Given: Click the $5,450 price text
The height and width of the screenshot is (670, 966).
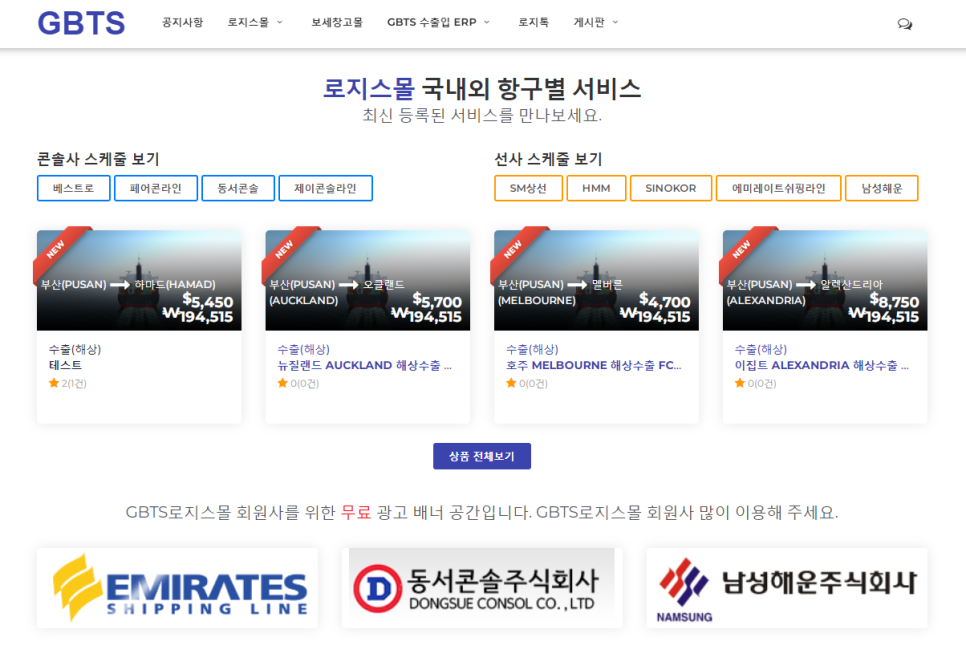Looking at the screenshot, I should pyautogui.click(x=208, y=301).
